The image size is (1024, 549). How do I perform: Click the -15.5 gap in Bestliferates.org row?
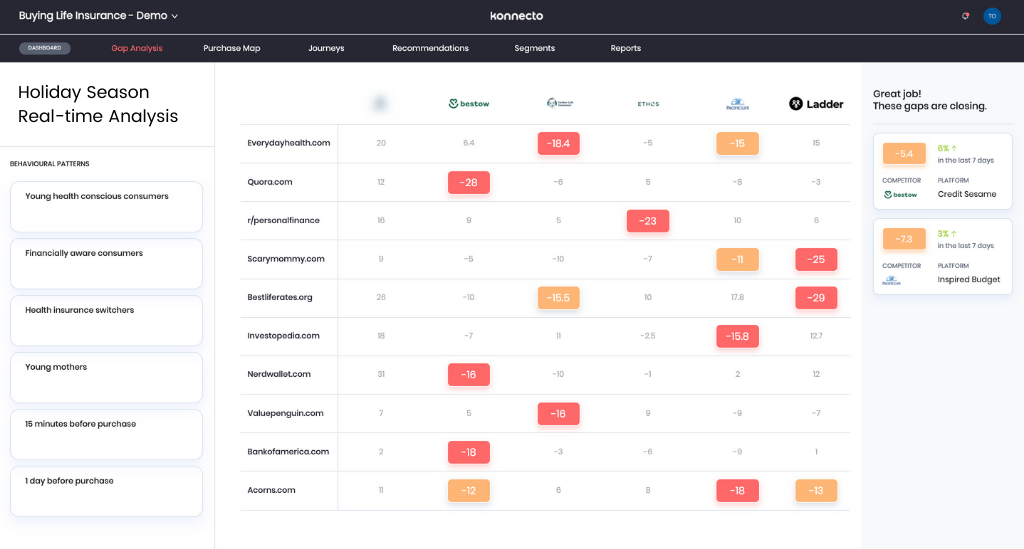558,298
